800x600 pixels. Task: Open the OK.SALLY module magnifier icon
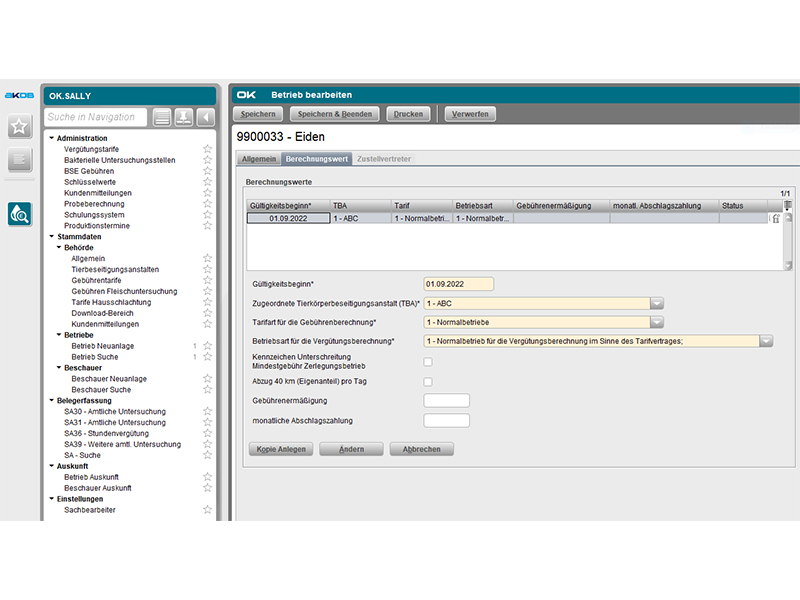pyautogui.click(x=20, y=213)
